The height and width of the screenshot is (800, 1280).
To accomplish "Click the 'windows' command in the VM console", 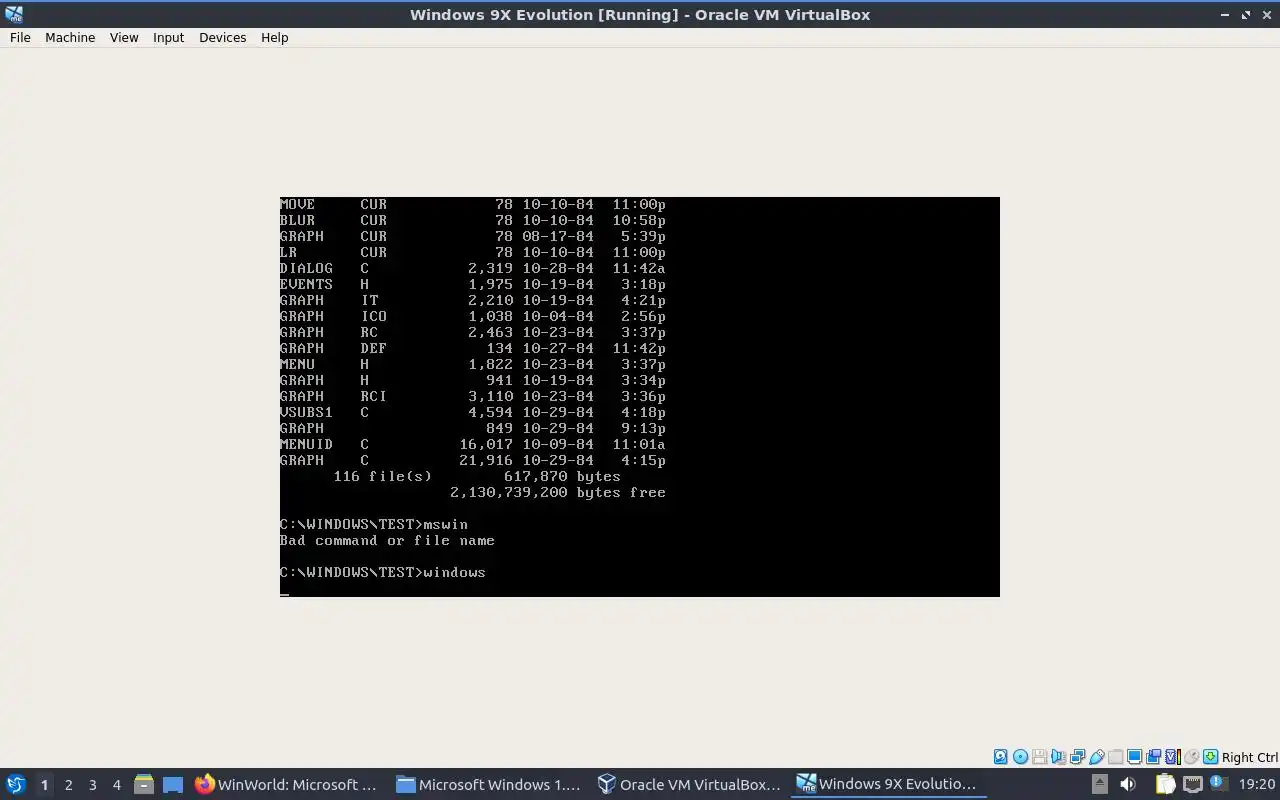I will tap(454, 572).
